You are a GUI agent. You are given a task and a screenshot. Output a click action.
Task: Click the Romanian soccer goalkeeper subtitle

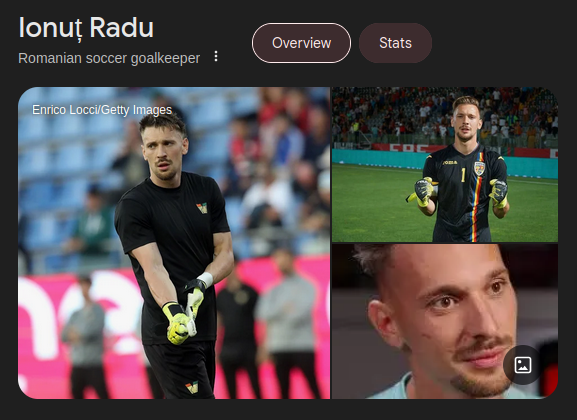click(x=109, y=58)
